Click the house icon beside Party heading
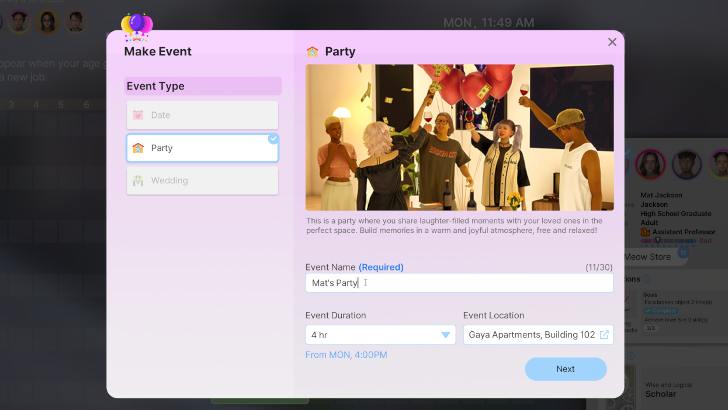 pyautogui.click(x=312, y=52)
